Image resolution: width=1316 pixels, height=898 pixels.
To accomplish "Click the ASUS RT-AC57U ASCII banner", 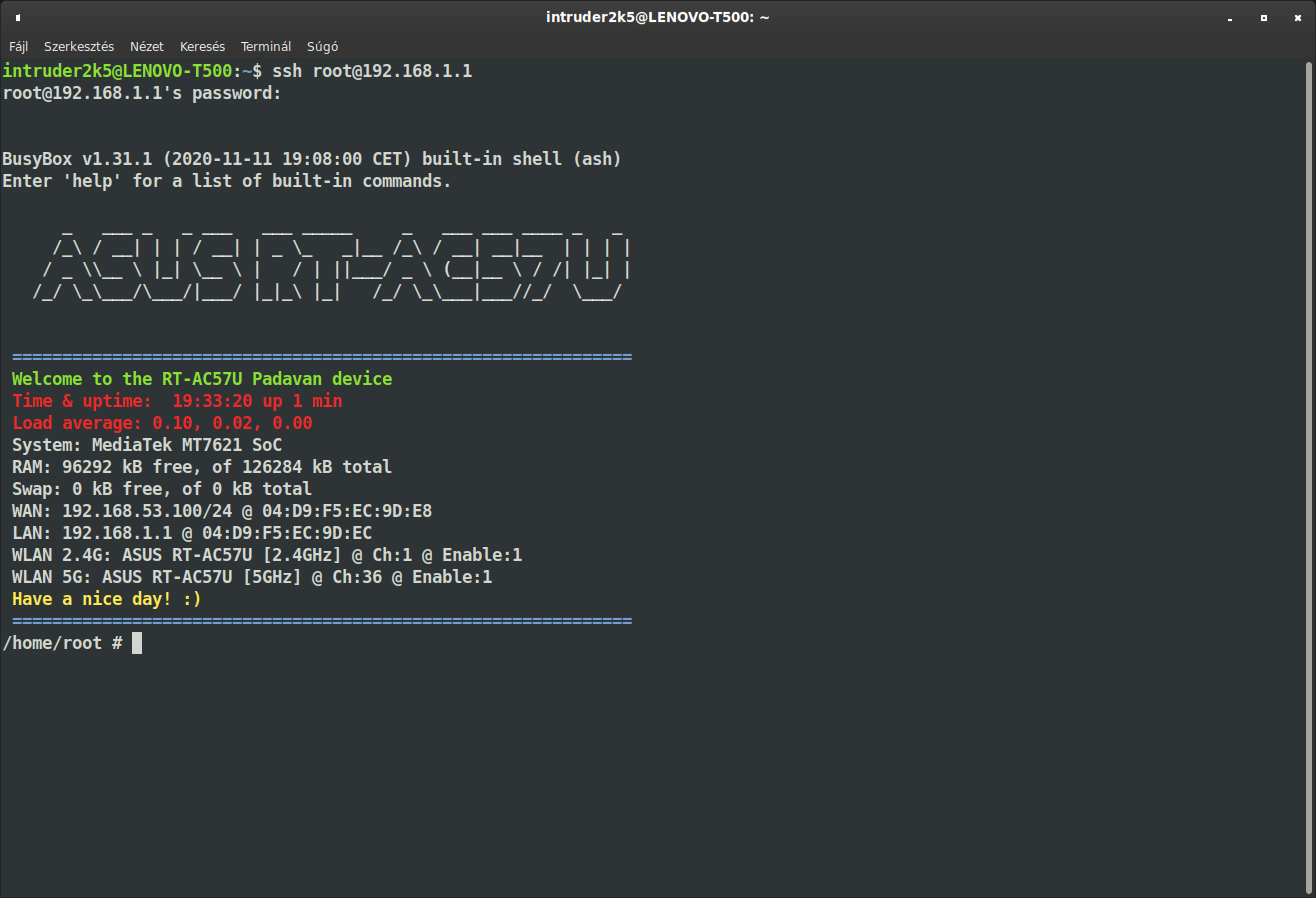I will click(x=332, y=265).
